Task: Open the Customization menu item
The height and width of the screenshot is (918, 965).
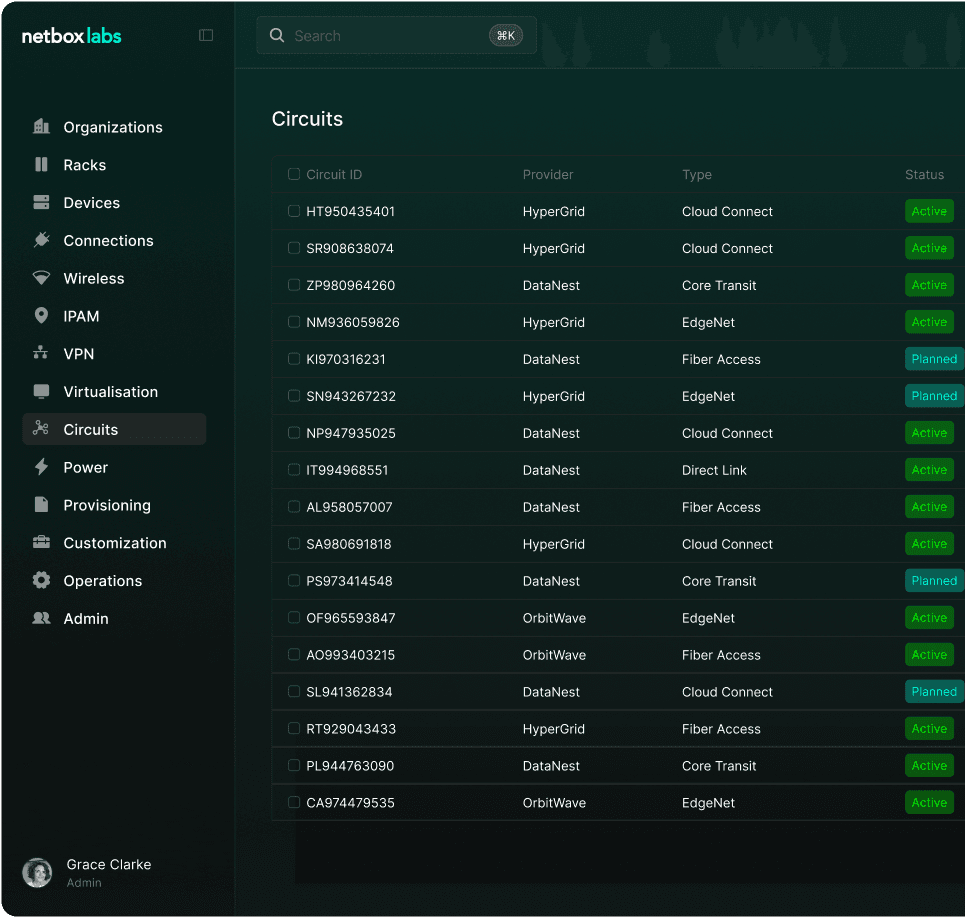Action: pos(115,543)
